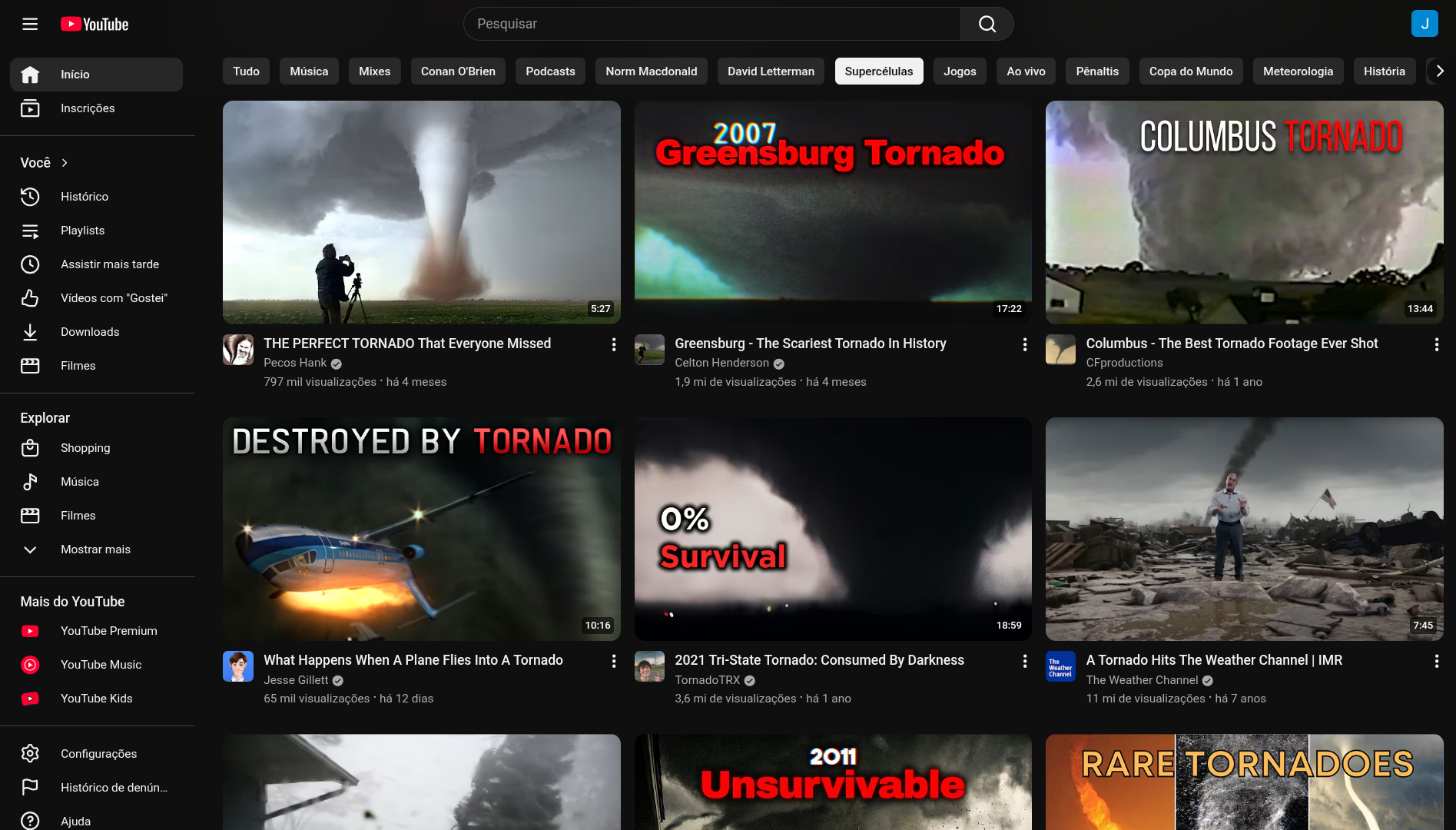Open the Columbus tornado video title

[1232, 344]
